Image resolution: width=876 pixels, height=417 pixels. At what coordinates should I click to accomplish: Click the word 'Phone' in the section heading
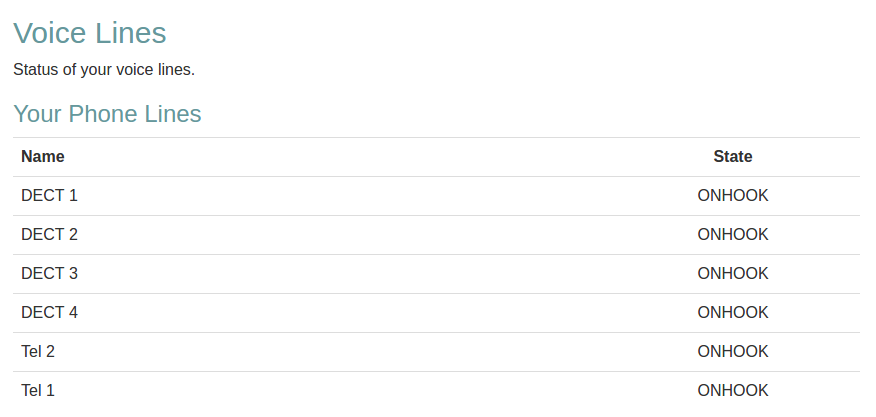pos(105,114)
